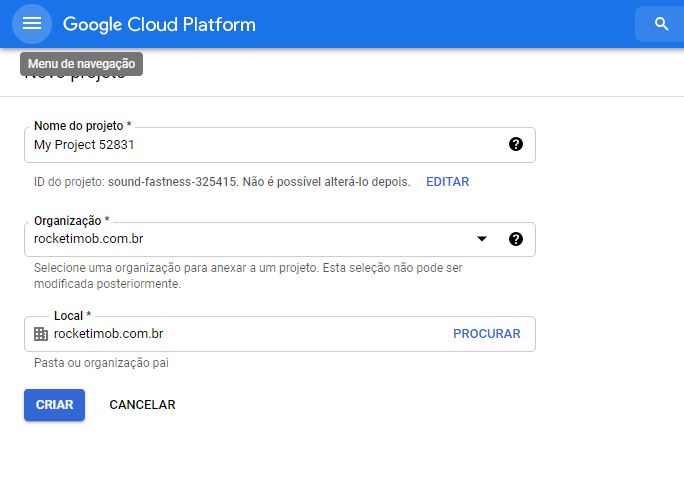
Task: Click the search magnifier icon
Action: pos(660,24)
